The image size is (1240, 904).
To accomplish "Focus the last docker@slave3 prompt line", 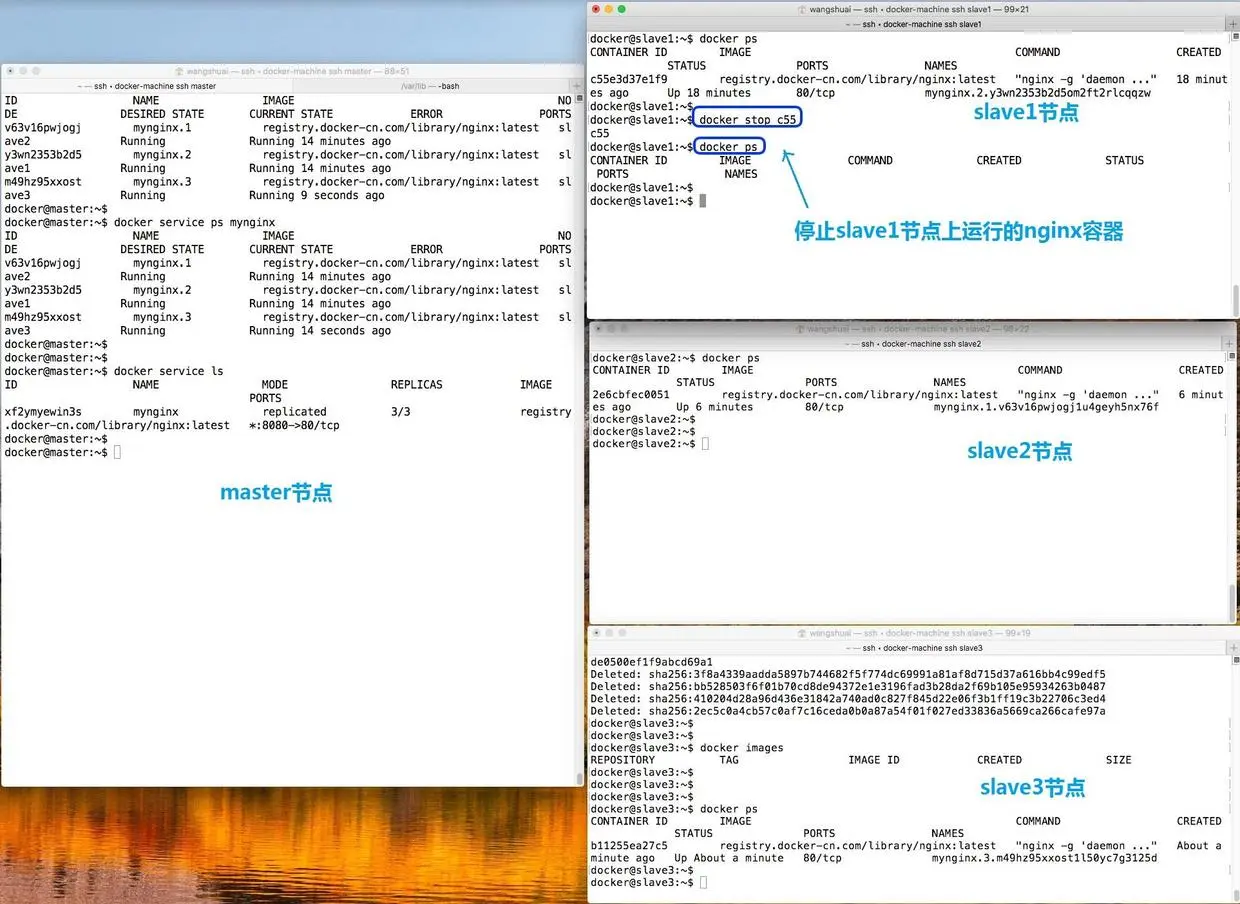I will click(649, 883).
